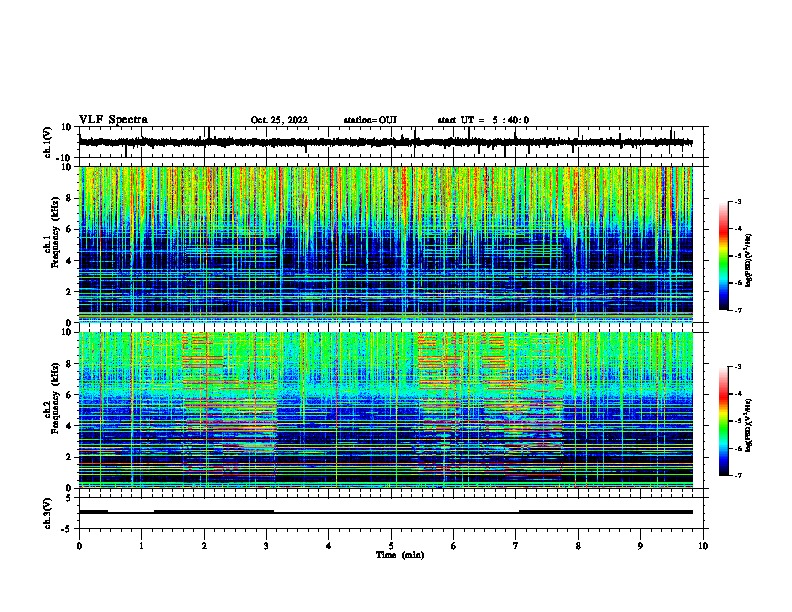
Task: Click the ch.1 spectrogram color scale bar
Action: tap(724, 255)
